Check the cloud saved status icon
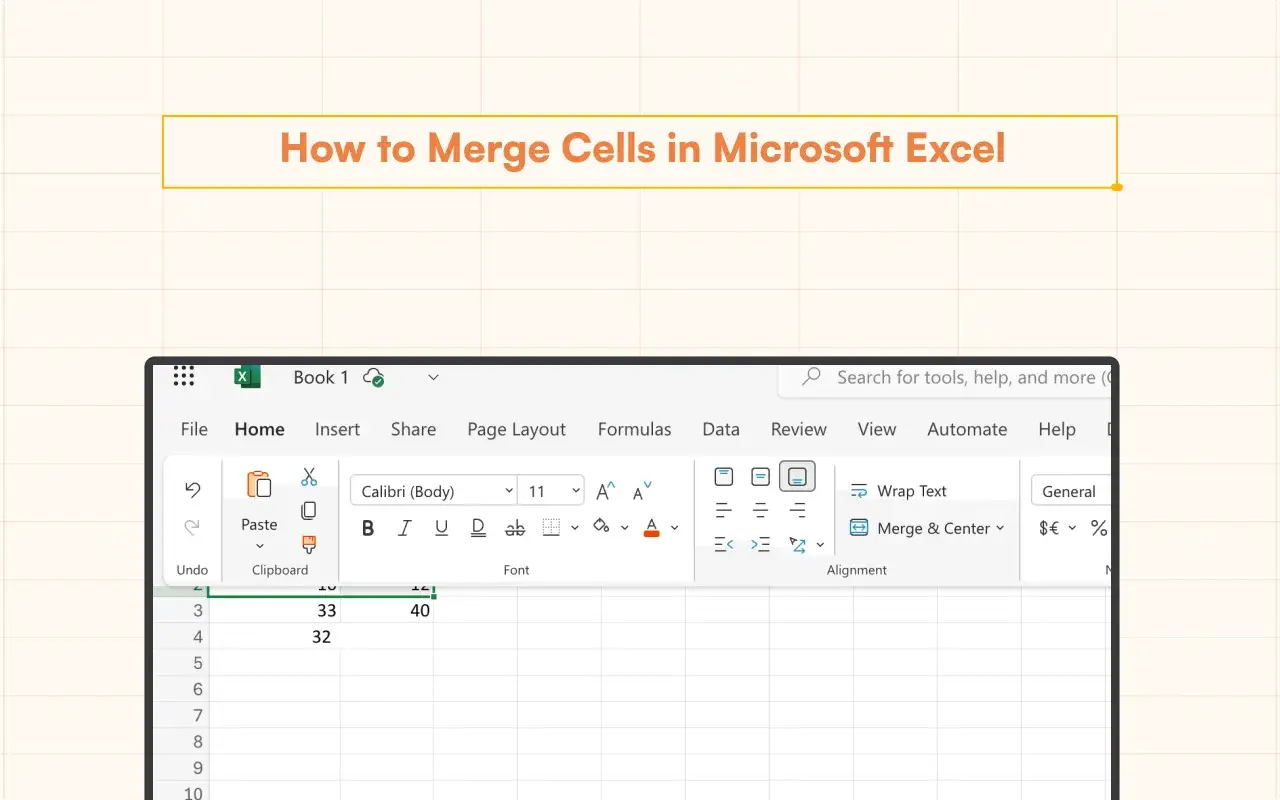 pyautogui.click(x=374, y=377)
